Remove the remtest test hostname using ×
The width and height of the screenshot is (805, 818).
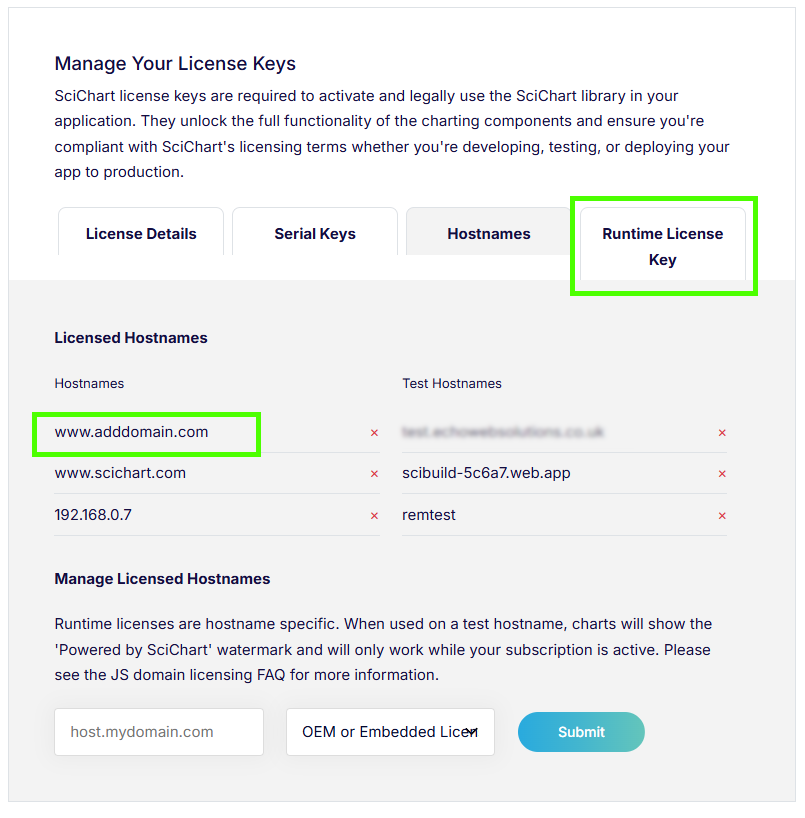pos(722,515)
